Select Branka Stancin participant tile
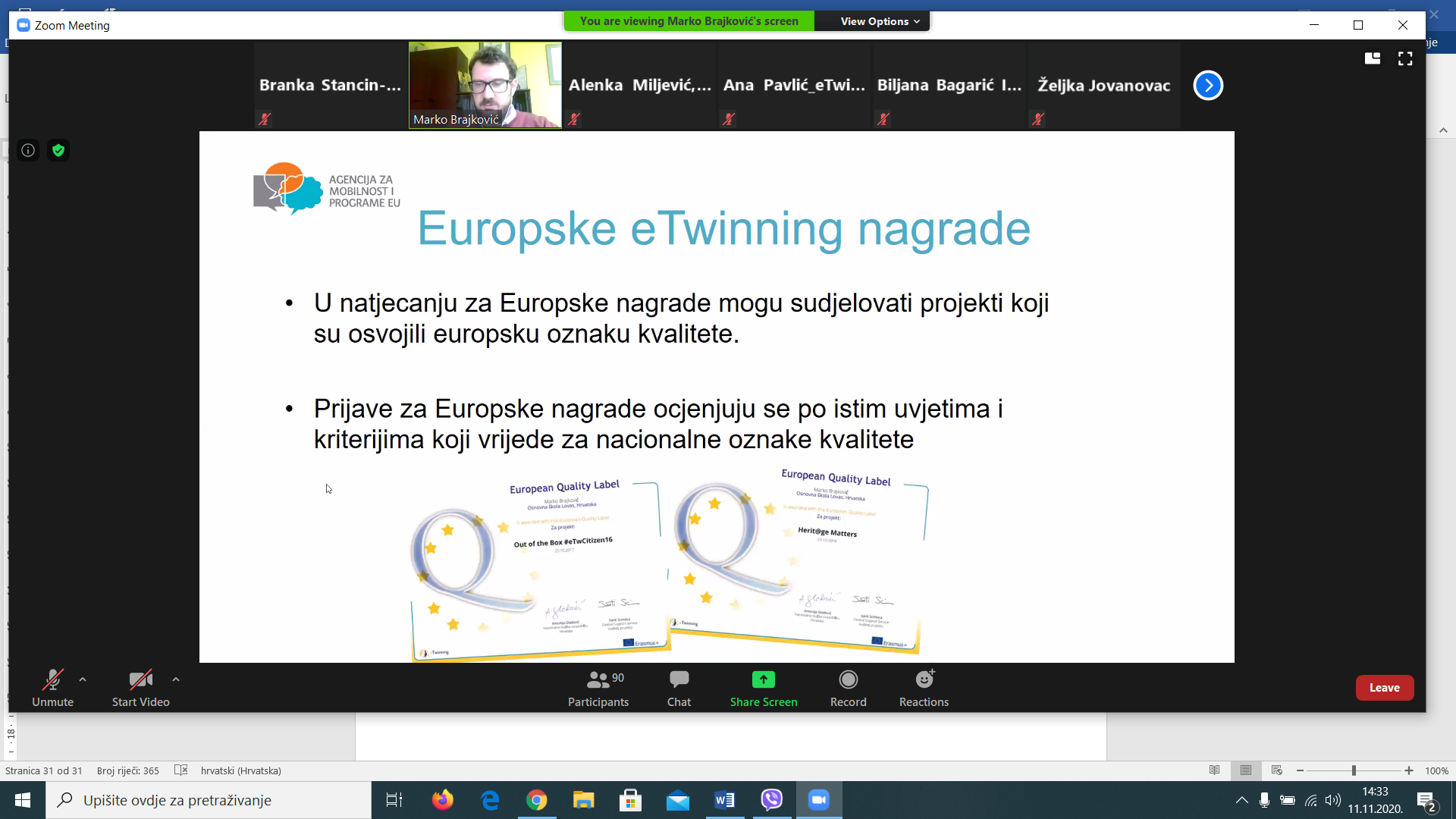 point(331,85)
